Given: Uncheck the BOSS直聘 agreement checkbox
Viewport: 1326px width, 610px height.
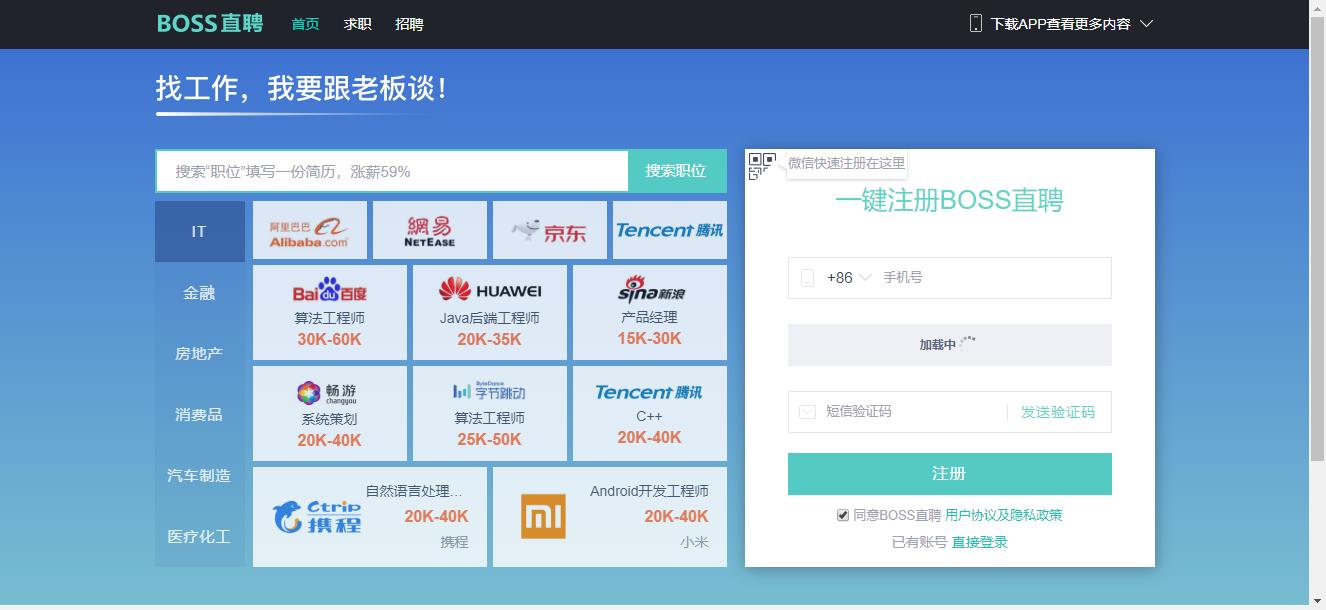Looking at the screenshot, I should coord(841,515).
